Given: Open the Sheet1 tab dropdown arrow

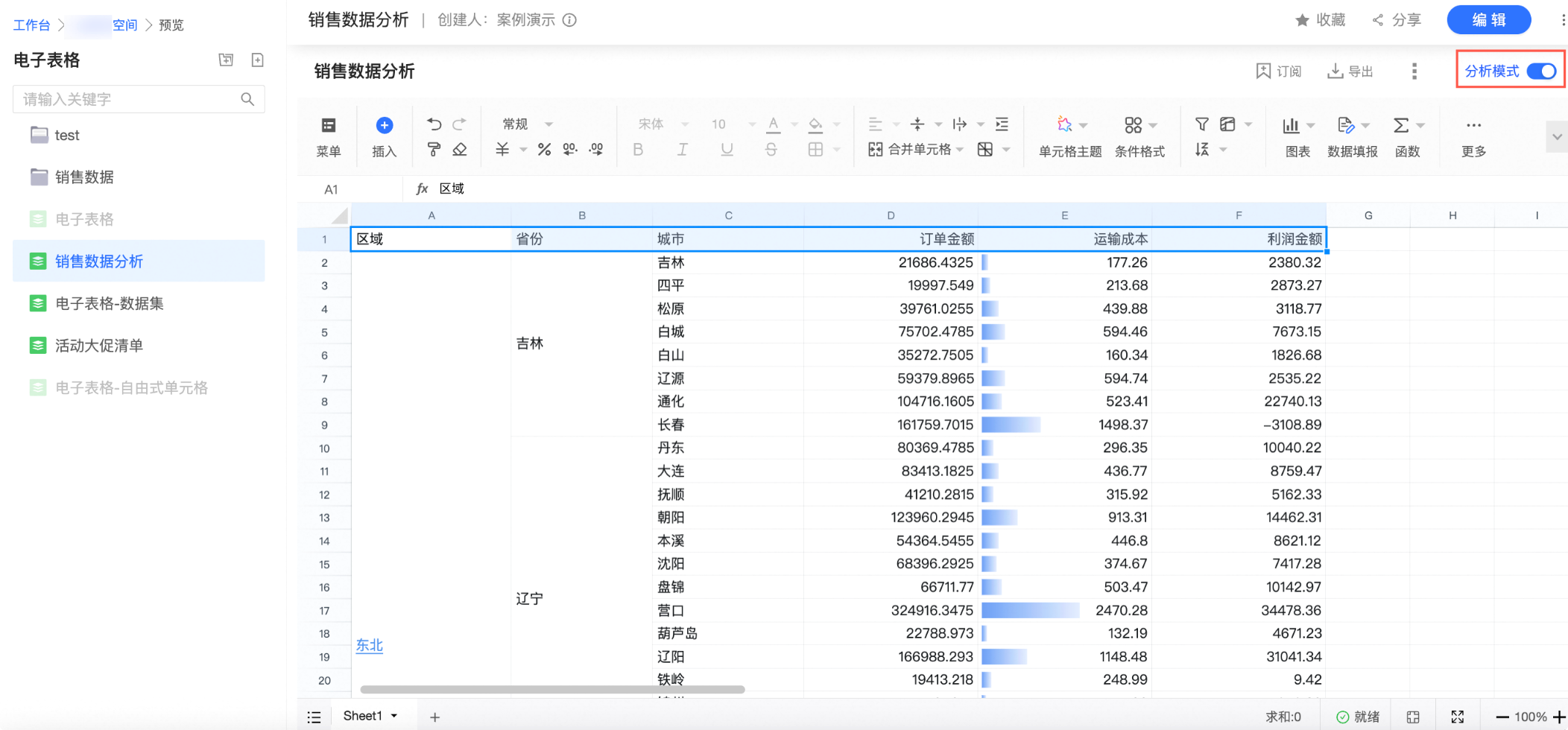Looking at the screenshot, I should click(394, 716).
